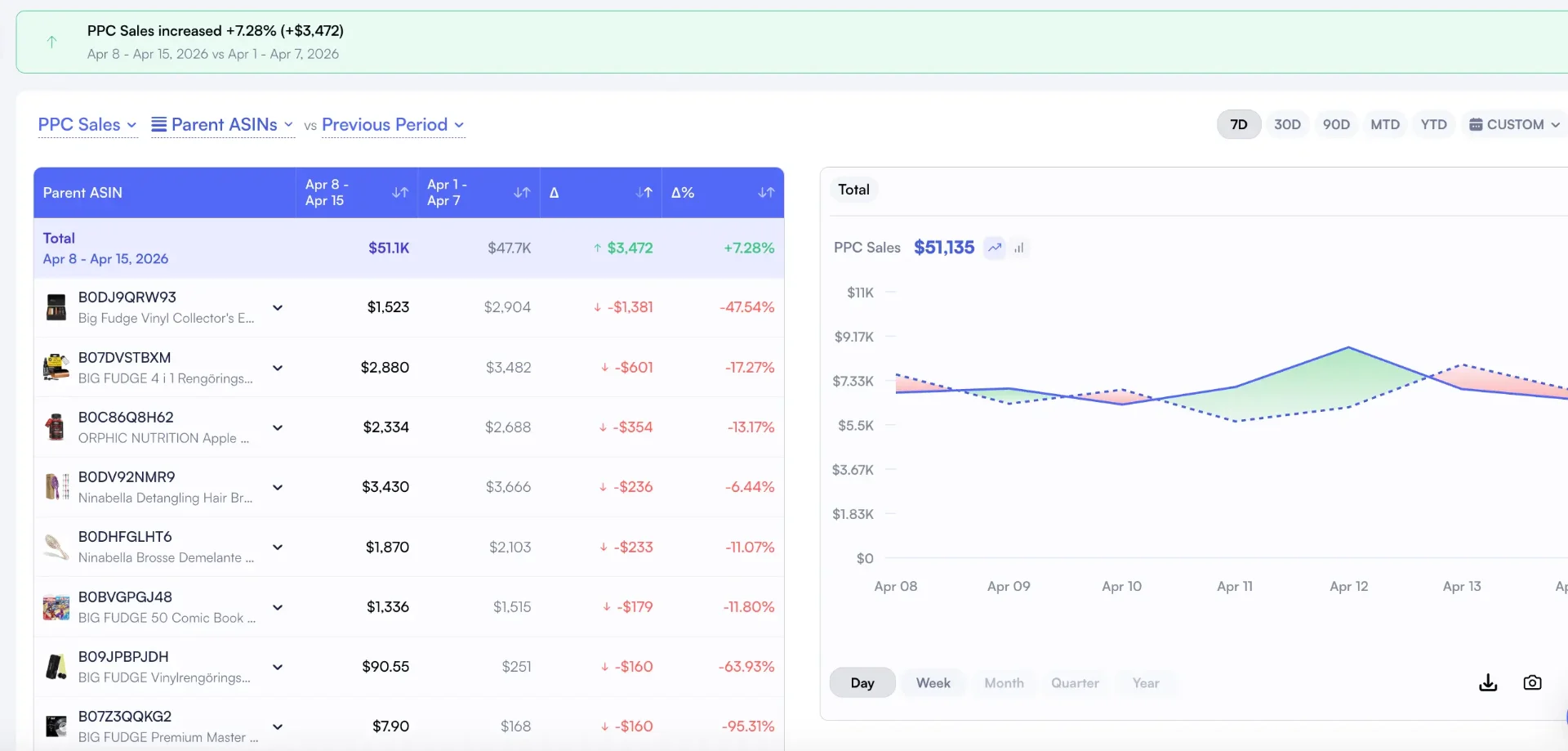Click the B0BVGPGJ48 product thumbnail
Screen dimensions: 1568x751
coord(56,607)
